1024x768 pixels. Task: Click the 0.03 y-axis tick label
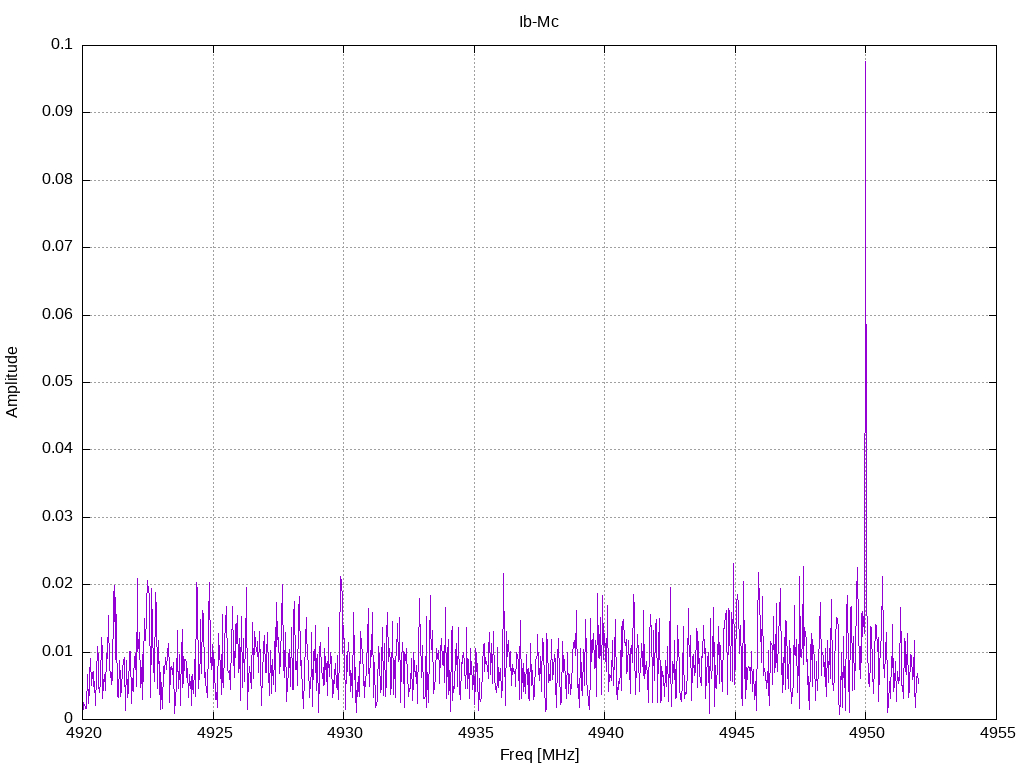58,517
